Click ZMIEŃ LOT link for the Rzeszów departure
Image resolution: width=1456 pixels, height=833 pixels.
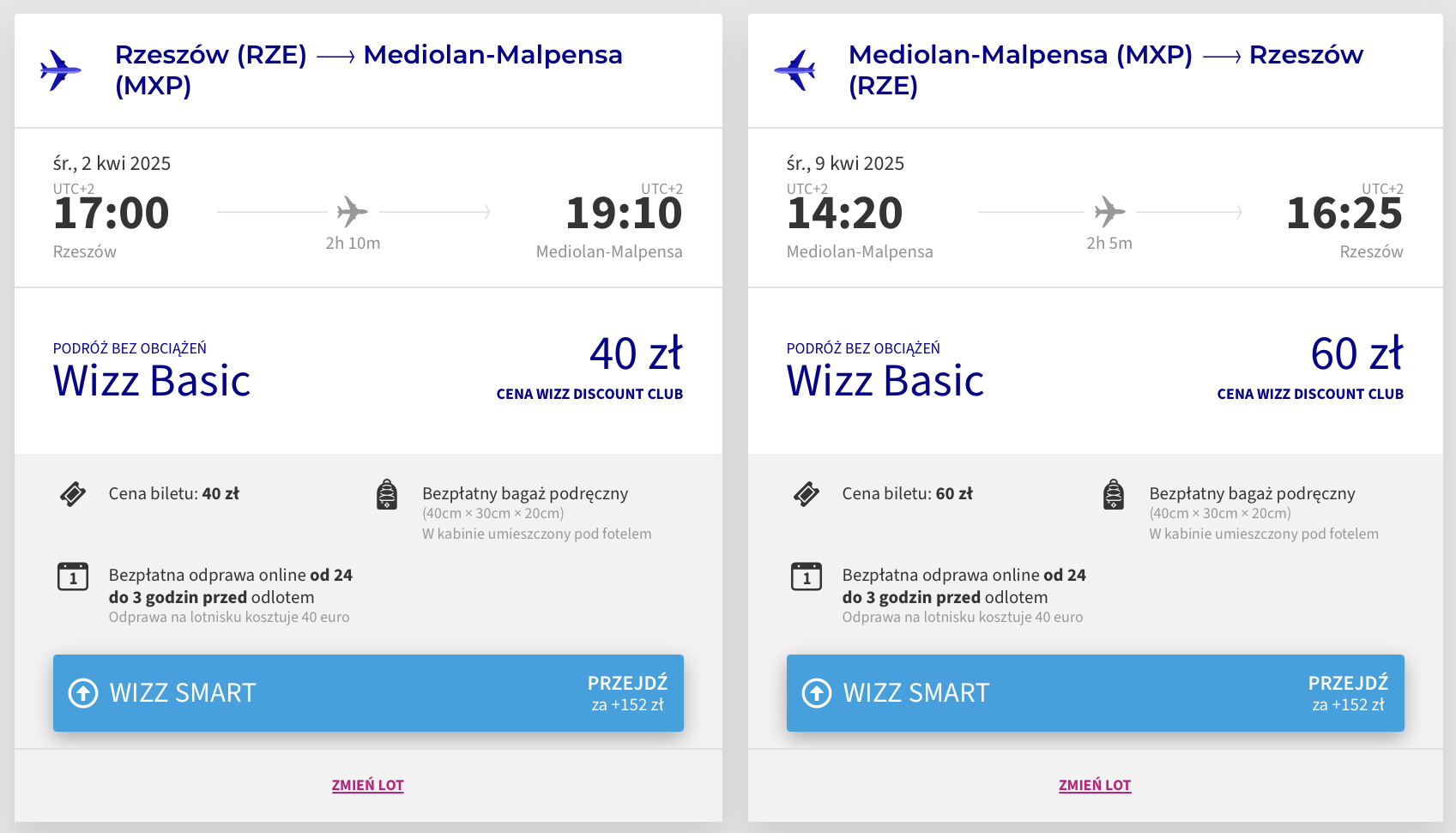(367, 785)
